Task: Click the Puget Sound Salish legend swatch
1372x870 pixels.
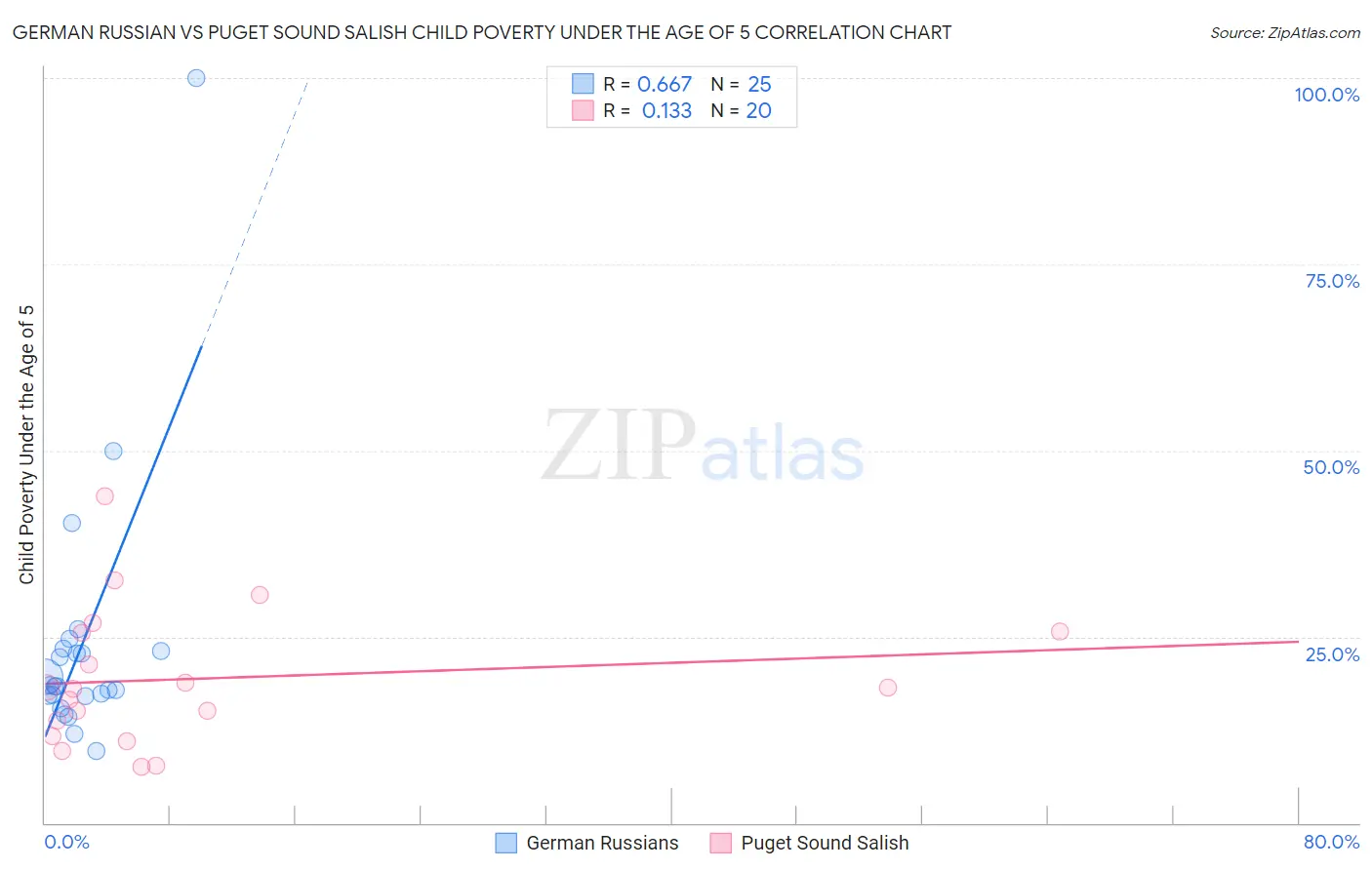Action: tap(720, 843)
